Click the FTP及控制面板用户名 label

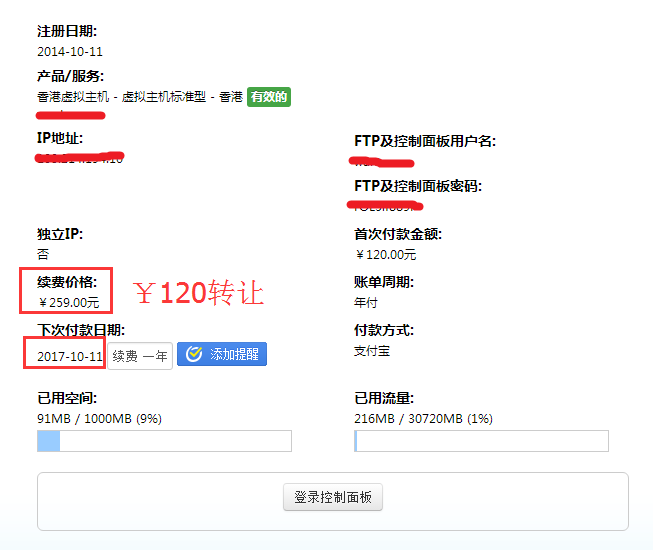[x=425, y=141]
